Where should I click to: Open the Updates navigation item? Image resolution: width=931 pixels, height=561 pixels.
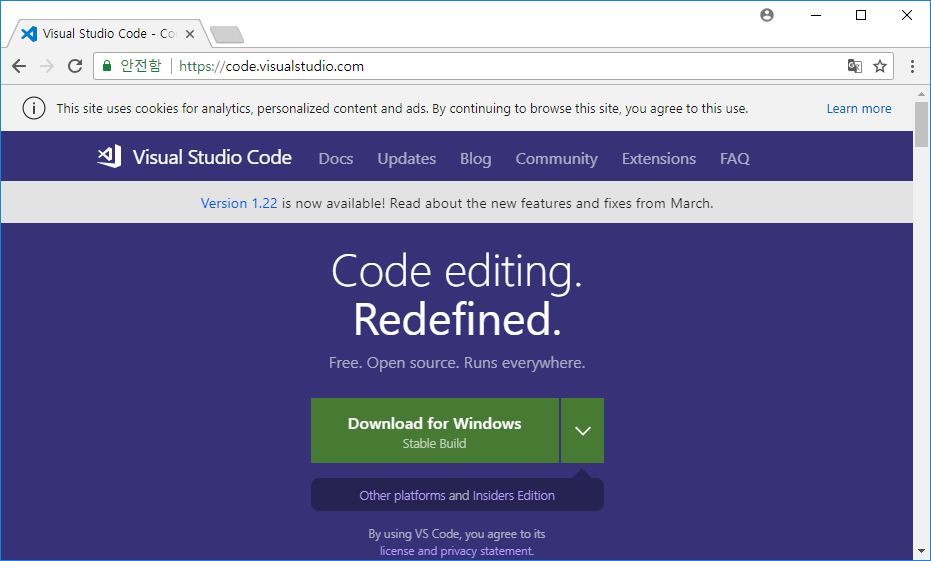(406, 158)
